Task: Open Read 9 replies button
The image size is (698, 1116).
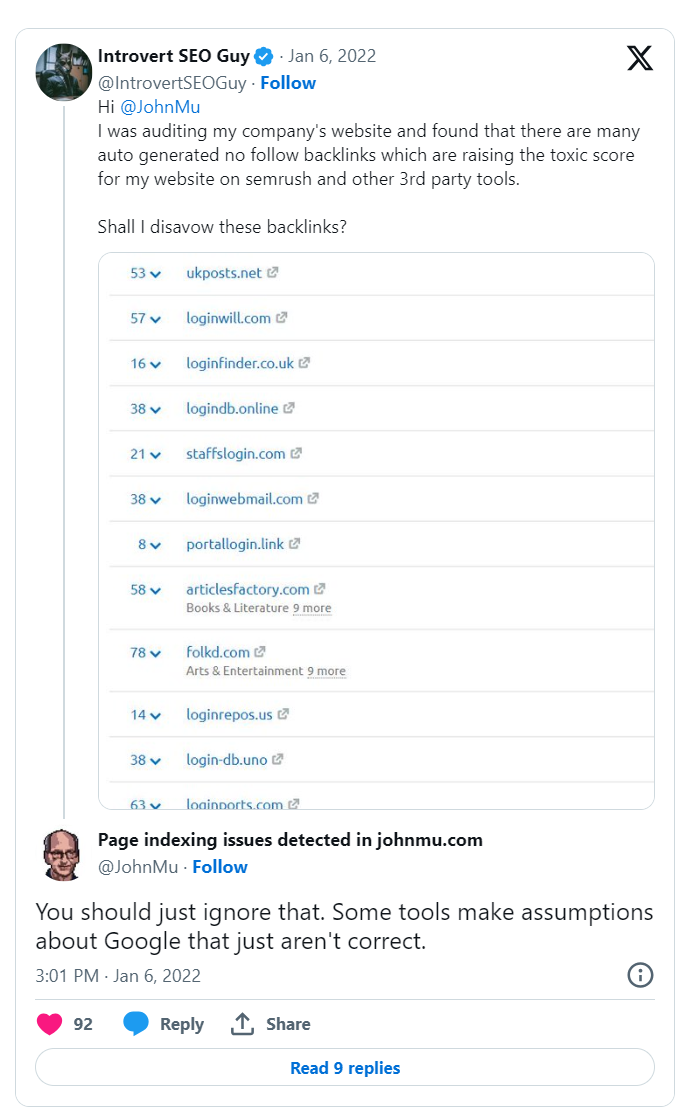Action: (x=345, y=1068)
